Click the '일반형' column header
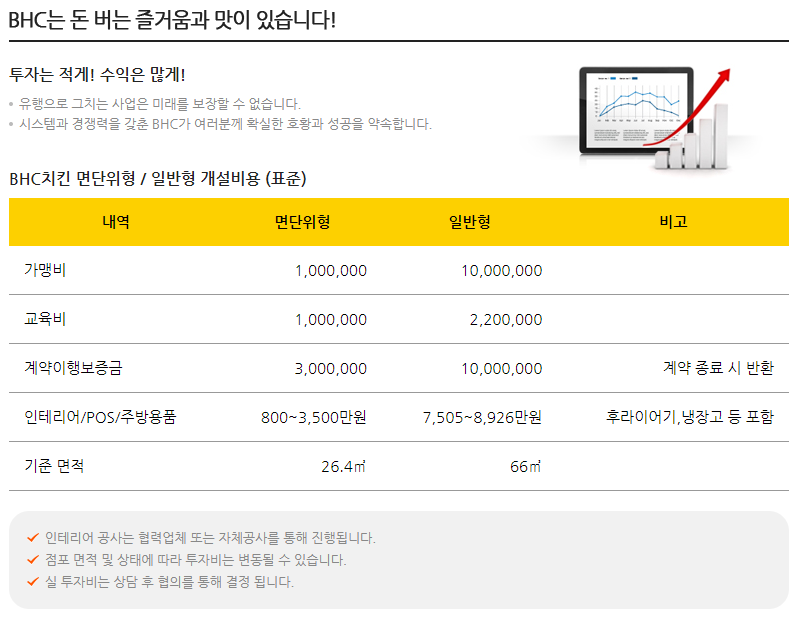Screen dimensions: 798x618 pos(470,222)
